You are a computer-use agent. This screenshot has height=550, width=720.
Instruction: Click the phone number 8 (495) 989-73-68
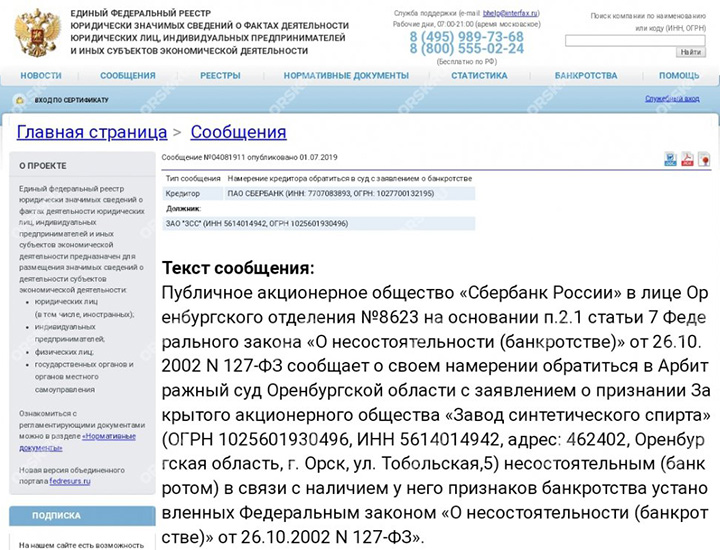click(x=467, y=36)
